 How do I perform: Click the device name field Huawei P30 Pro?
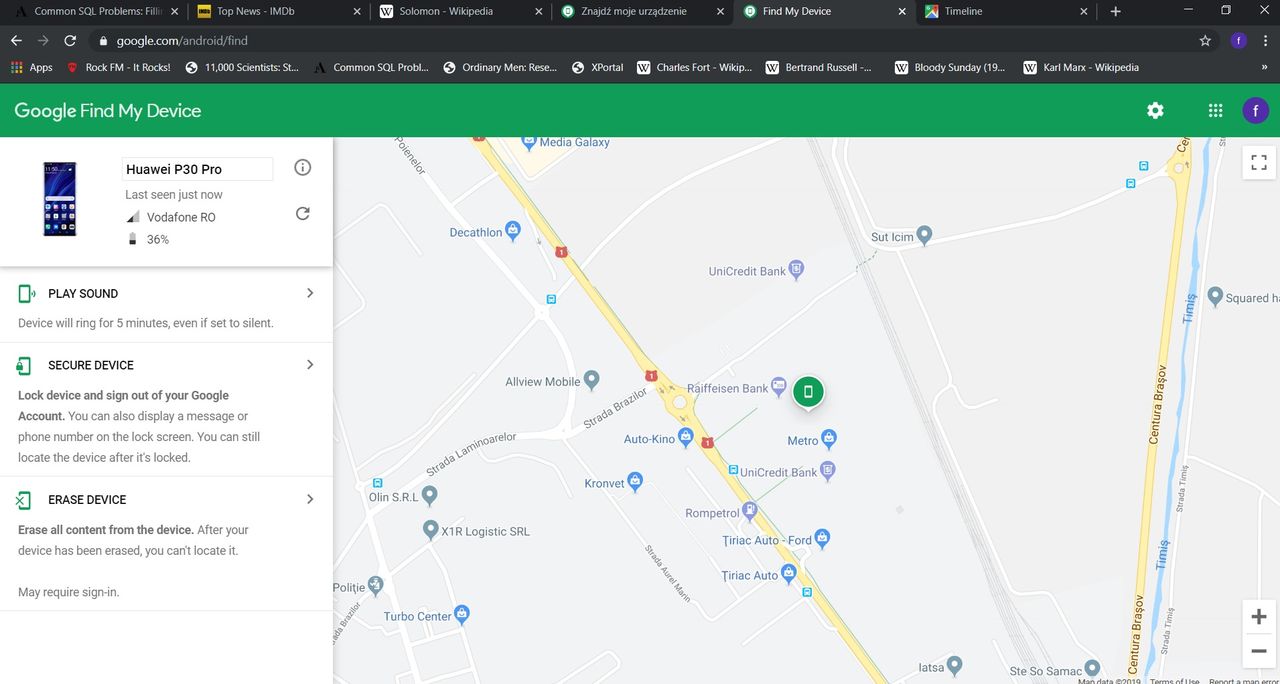pos(197,169)
